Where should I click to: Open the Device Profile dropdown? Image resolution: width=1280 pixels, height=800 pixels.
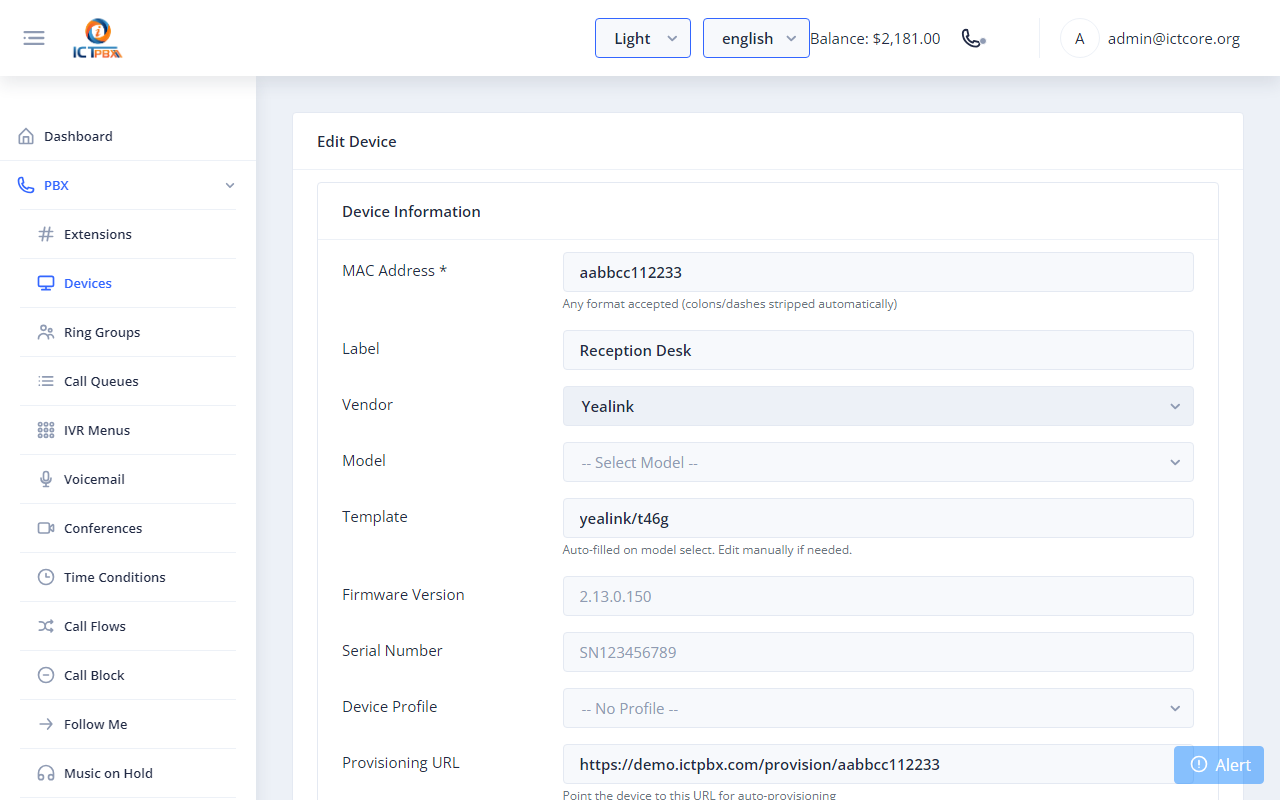(x=878, y=708)
